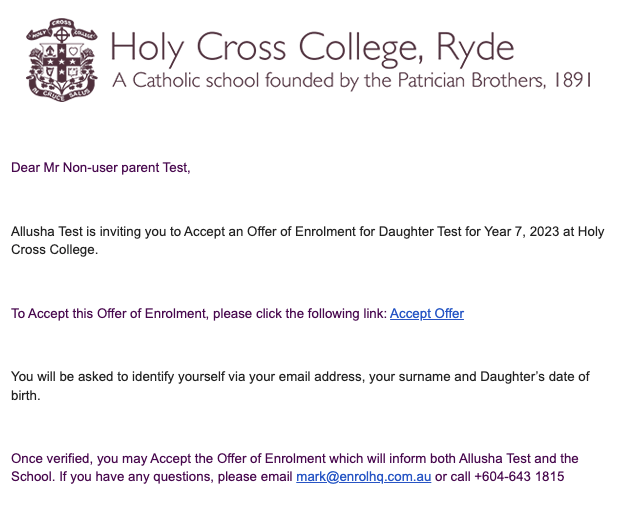624x519 pixels.
Task: Click "Patrician Brothers" in the header tagline
Action: pos(469,81)
